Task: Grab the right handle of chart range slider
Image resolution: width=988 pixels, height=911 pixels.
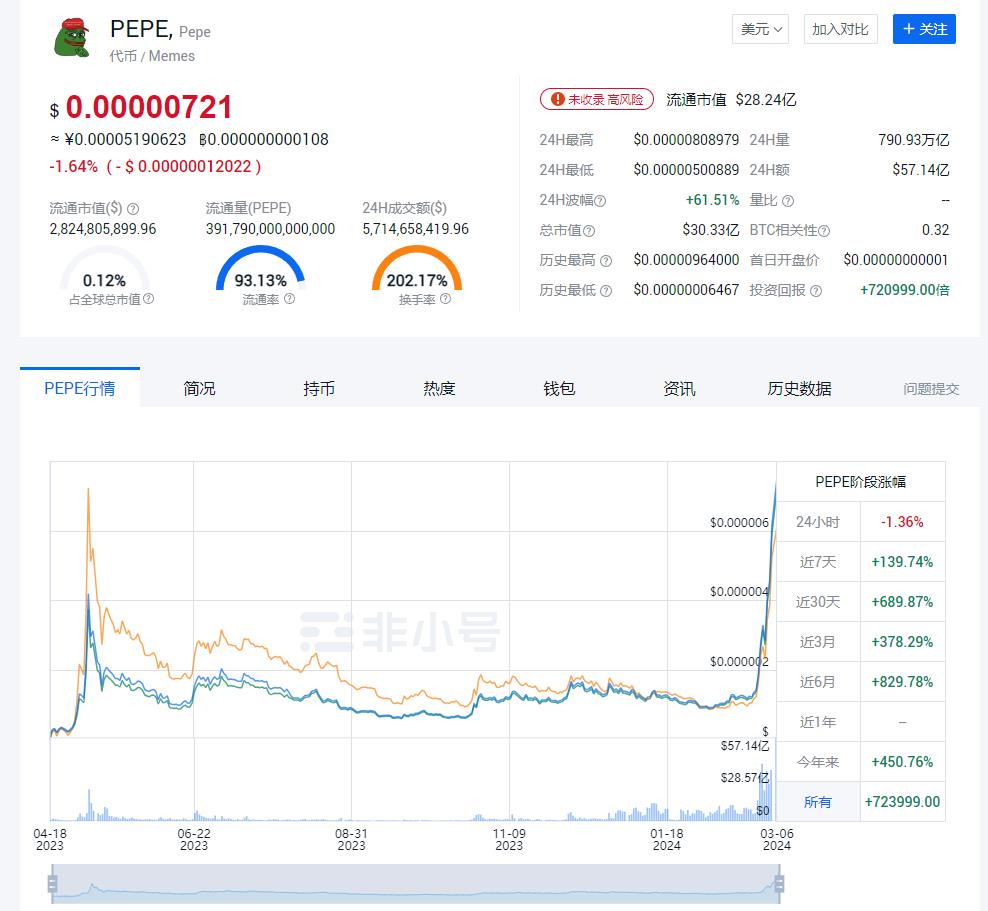Action: [x=779, y=884]
